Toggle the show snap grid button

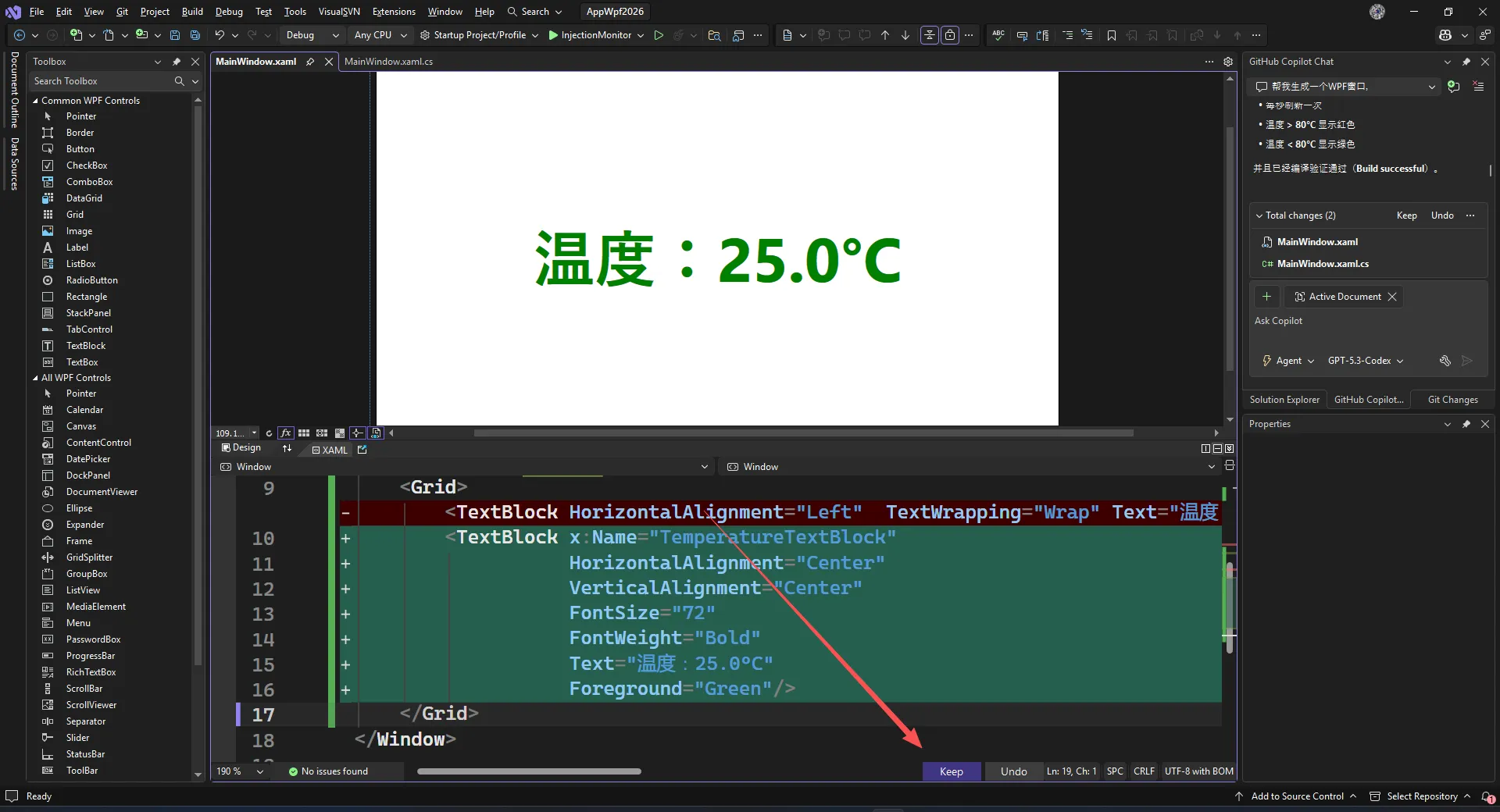click(x=304, y=433)
